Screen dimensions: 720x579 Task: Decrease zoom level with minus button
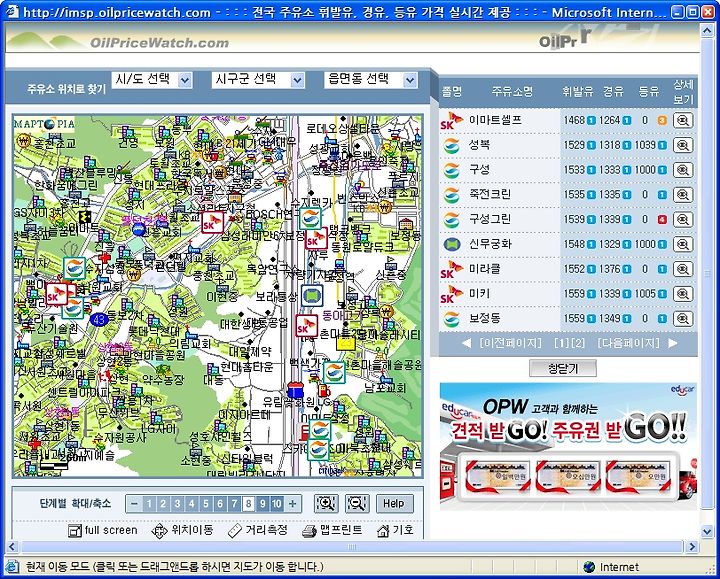click(134, 504)
